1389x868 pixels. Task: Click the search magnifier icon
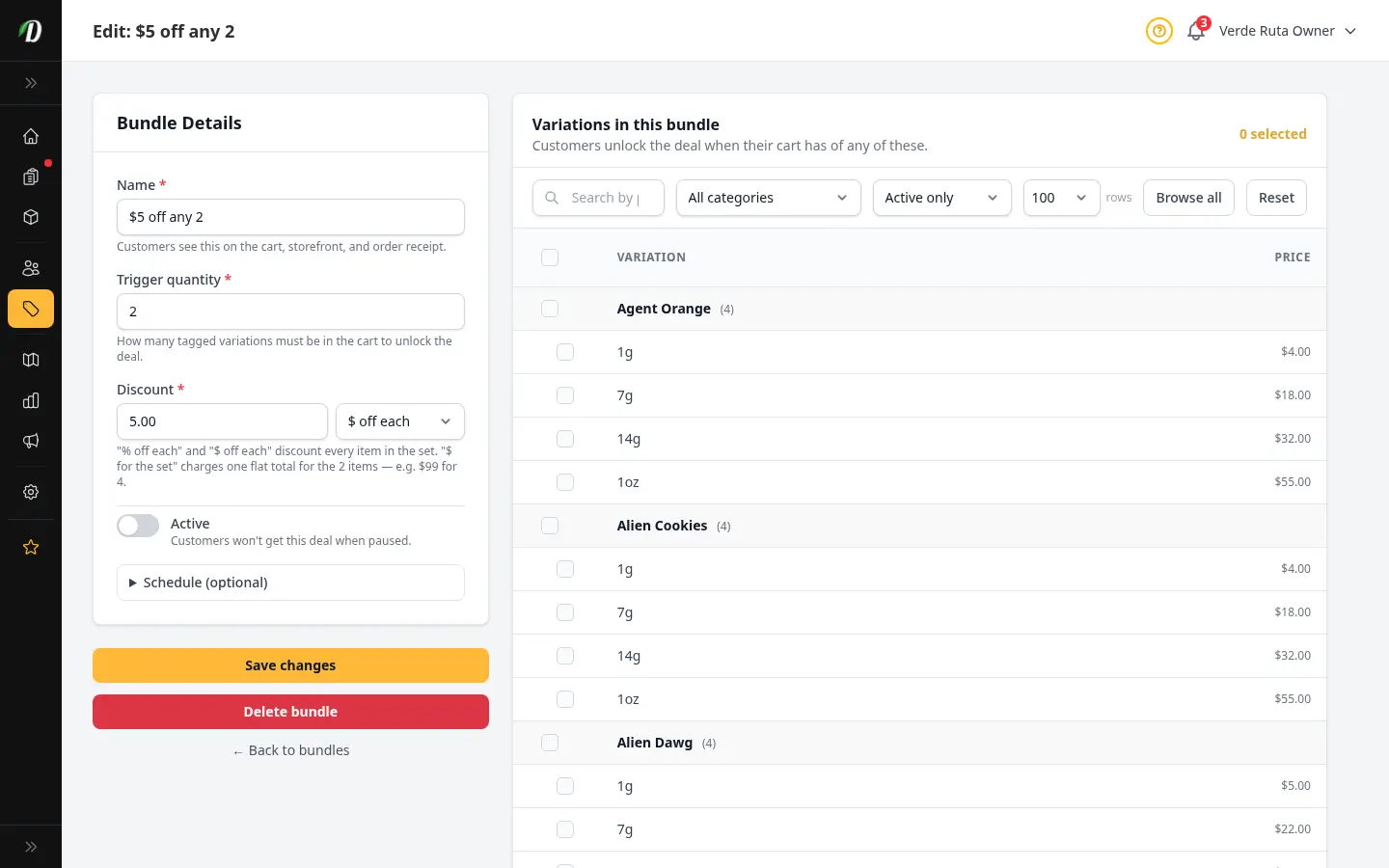(x=552, y=198)
